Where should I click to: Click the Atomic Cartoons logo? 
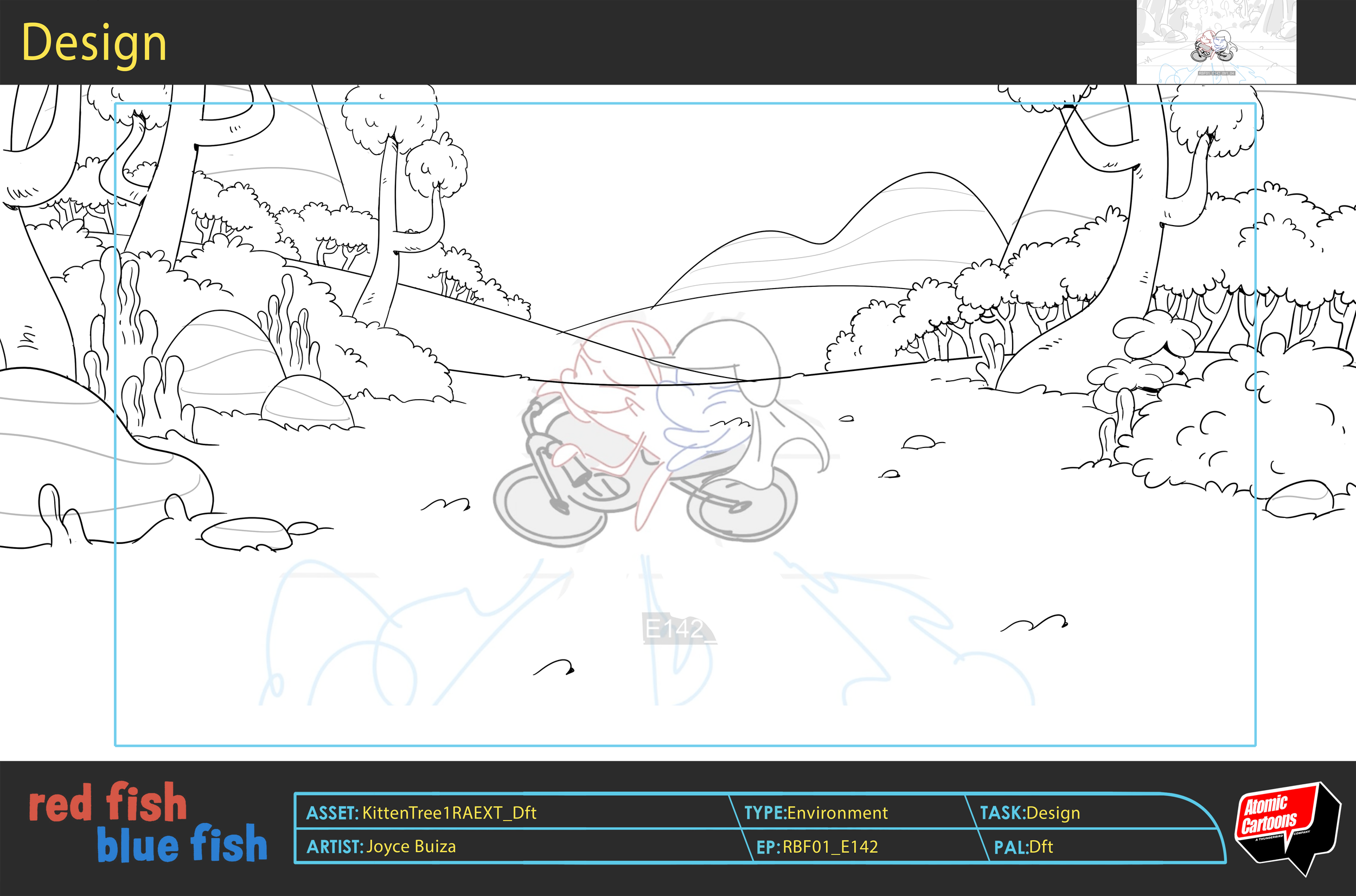click(x=1286, y=825)
